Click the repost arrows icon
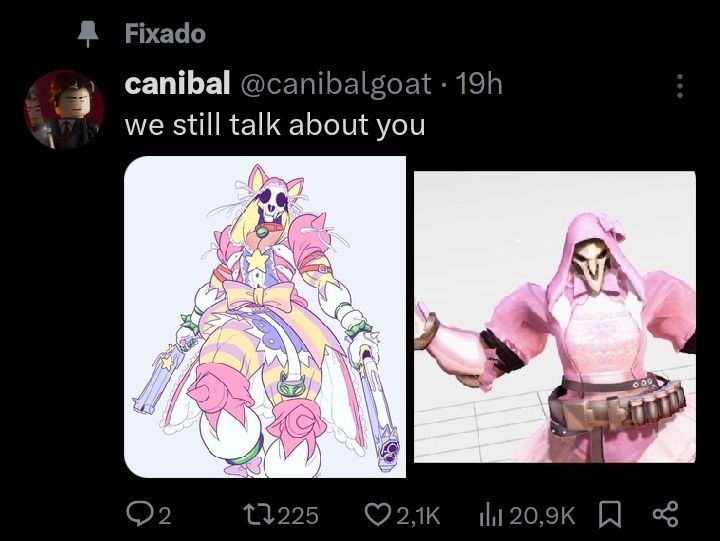This screenshot has width=720, height=541. point(259,515)
